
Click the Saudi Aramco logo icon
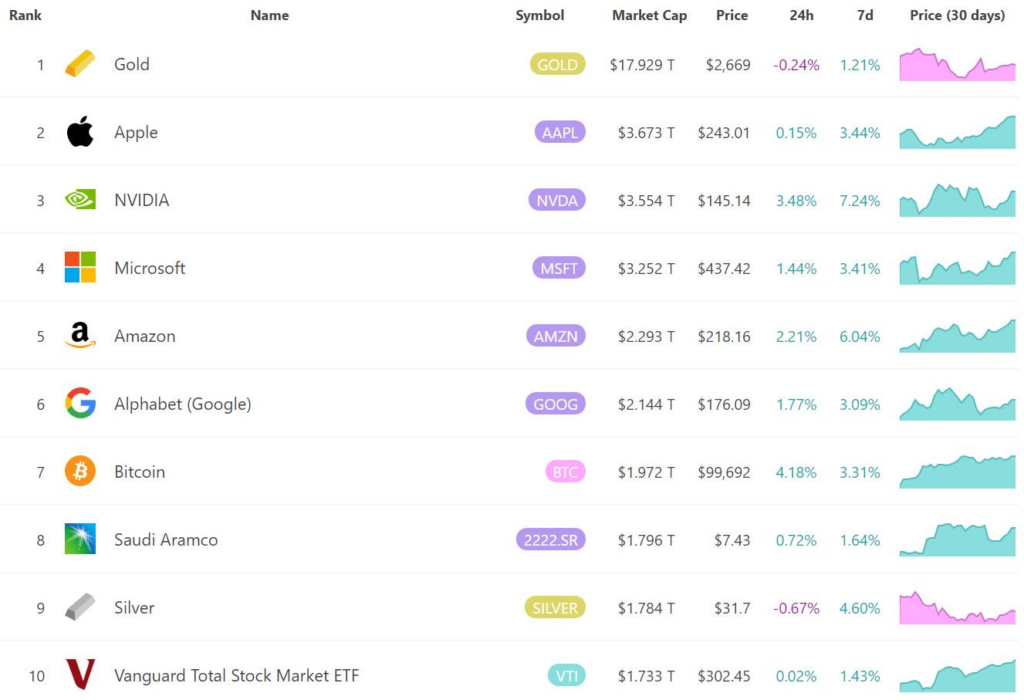[x=80, y=539]
